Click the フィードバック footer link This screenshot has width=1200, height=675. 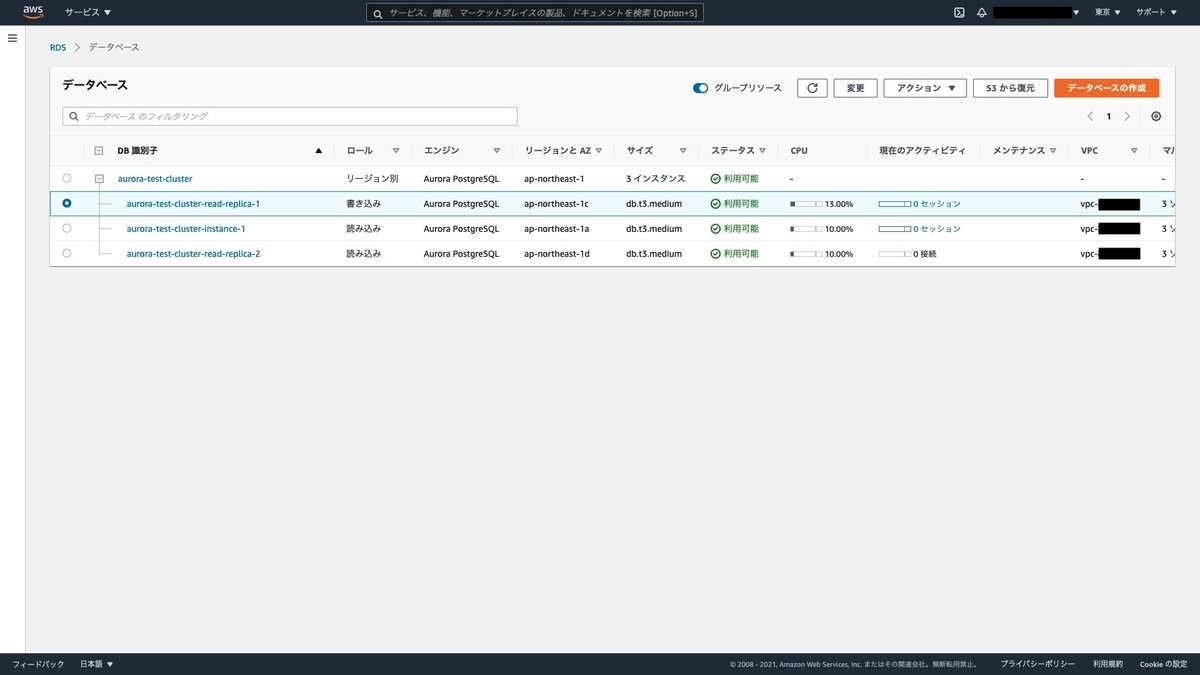(38, 664)
